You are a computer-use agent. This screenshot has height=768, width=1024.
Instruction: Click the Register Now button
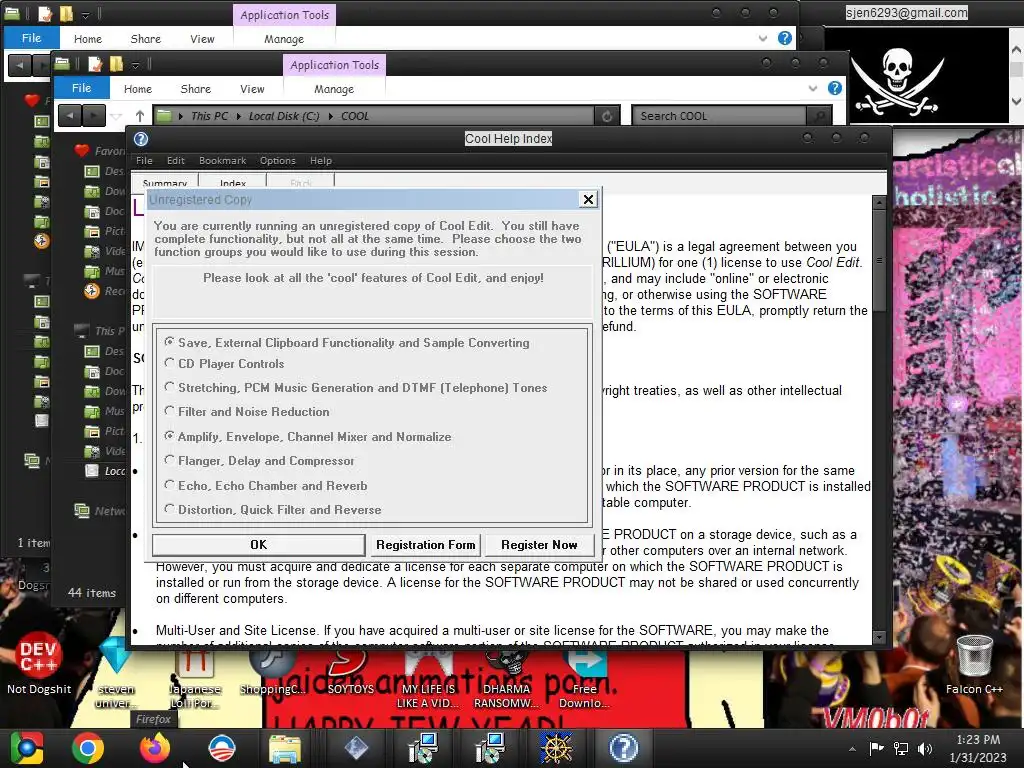point(539,545)
